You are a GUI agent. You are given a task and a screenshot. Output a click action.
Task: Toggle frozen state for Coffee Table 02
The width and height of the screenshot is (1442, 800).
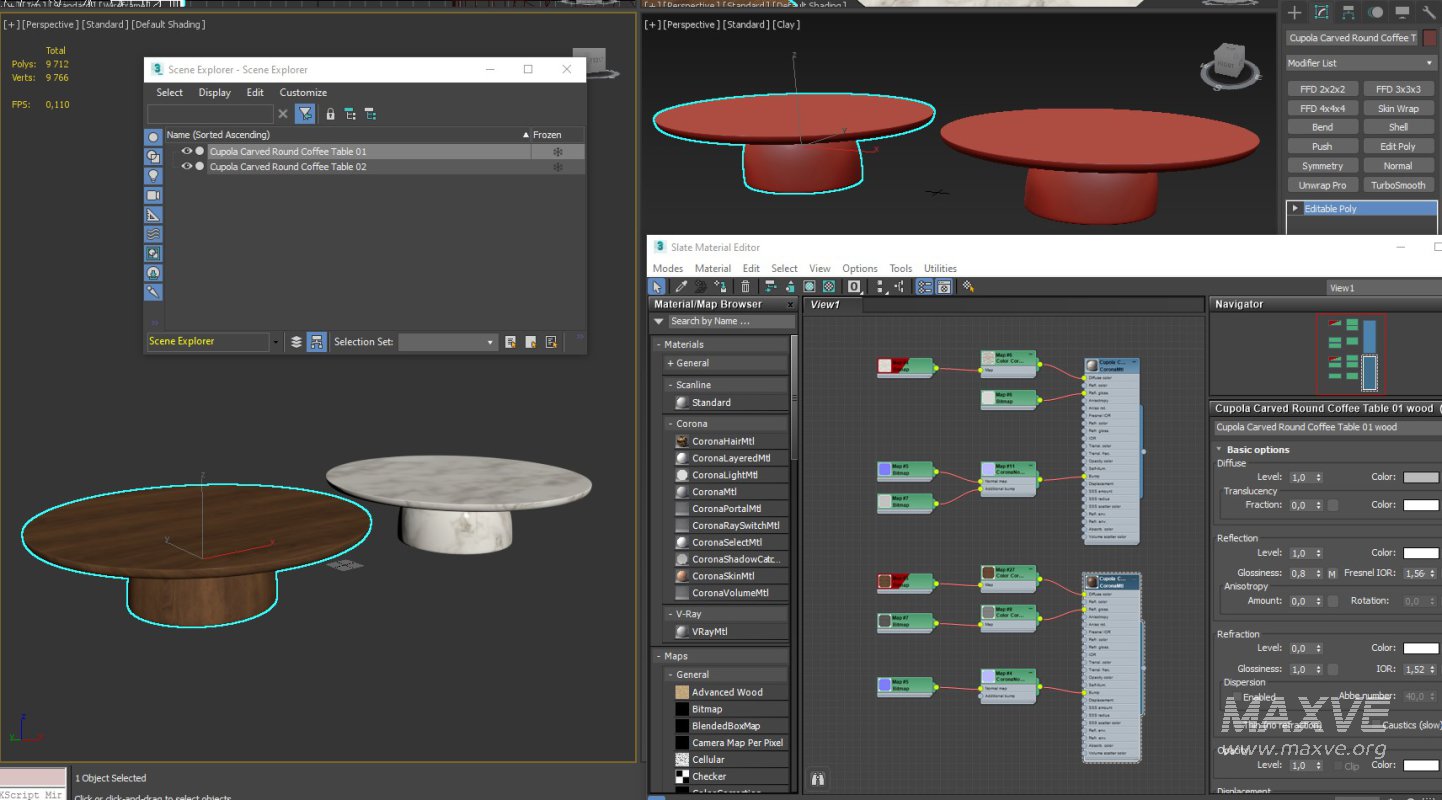tap(558, 167)
